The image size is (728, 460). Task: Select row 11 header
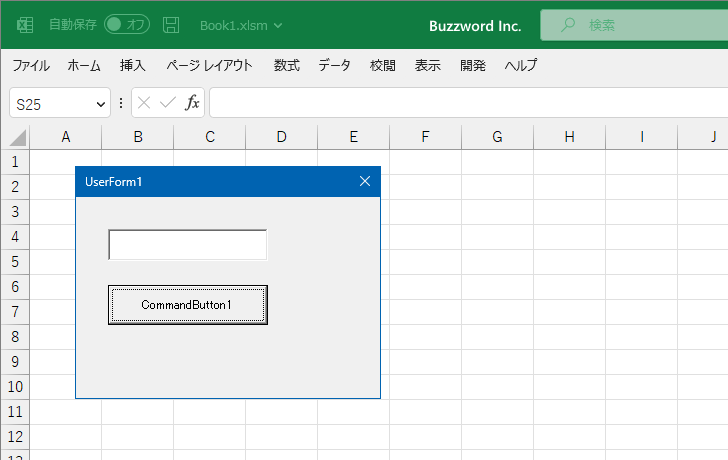[x=15, y=412]
